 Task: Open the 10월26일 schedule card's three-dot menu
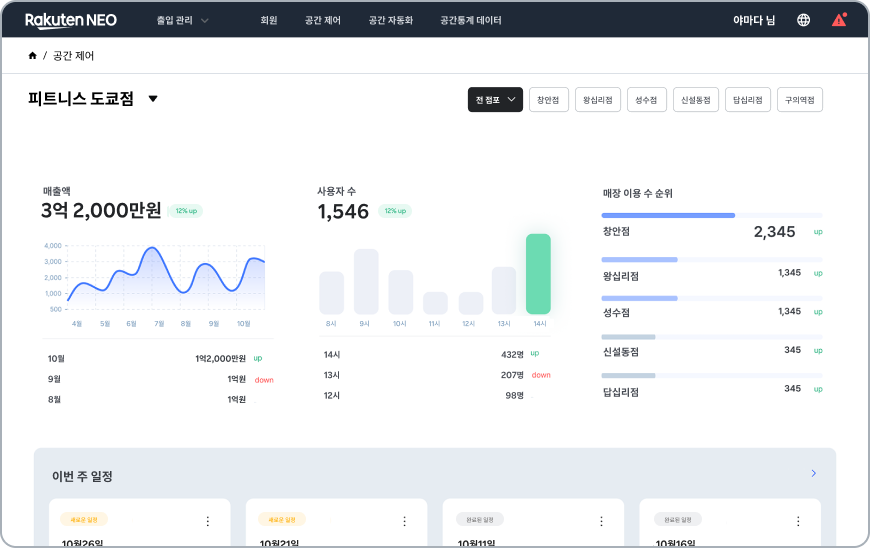coord(208,521)
